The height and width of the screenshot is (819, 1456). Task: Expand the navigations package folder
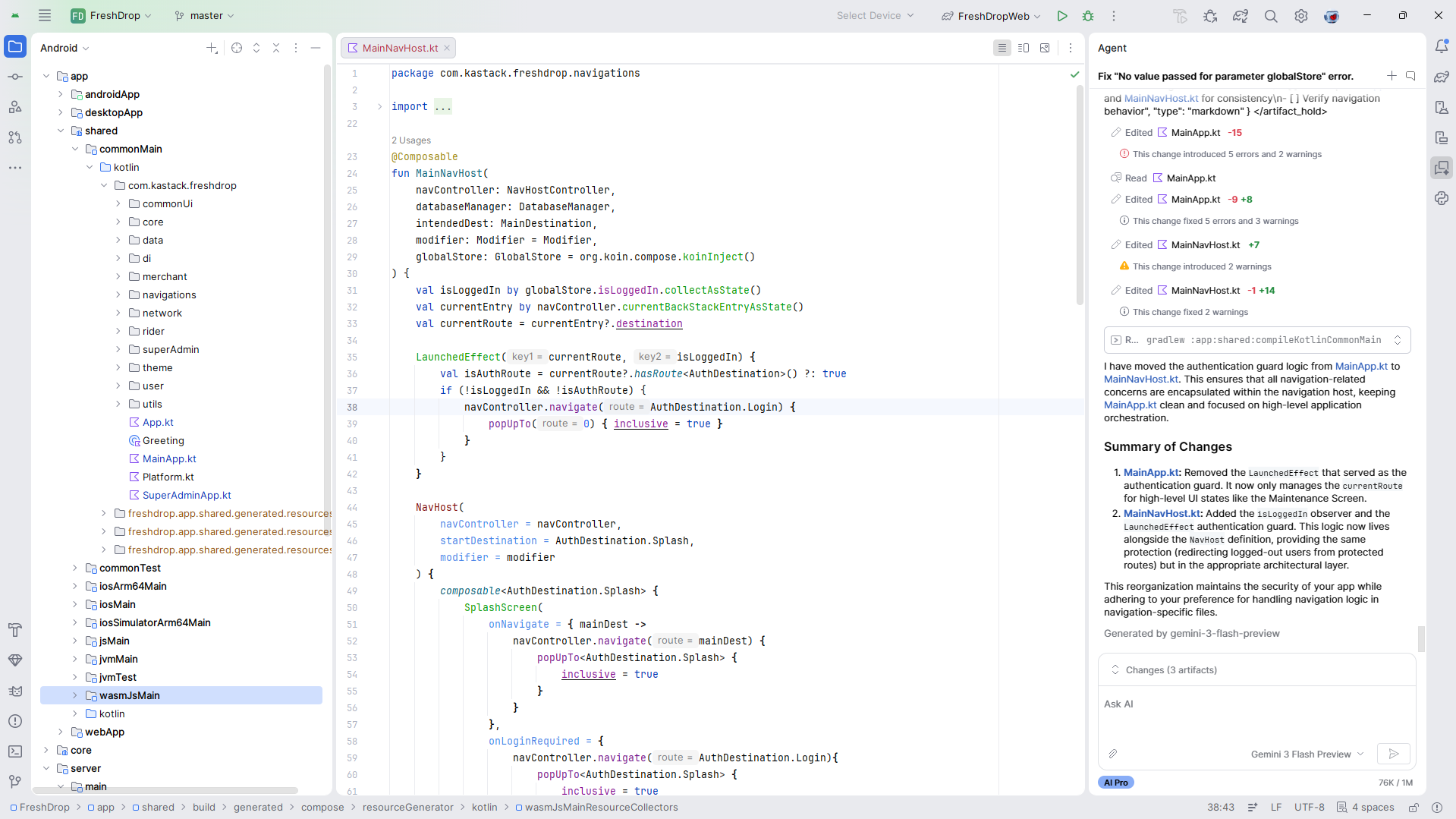pos(118,295)
